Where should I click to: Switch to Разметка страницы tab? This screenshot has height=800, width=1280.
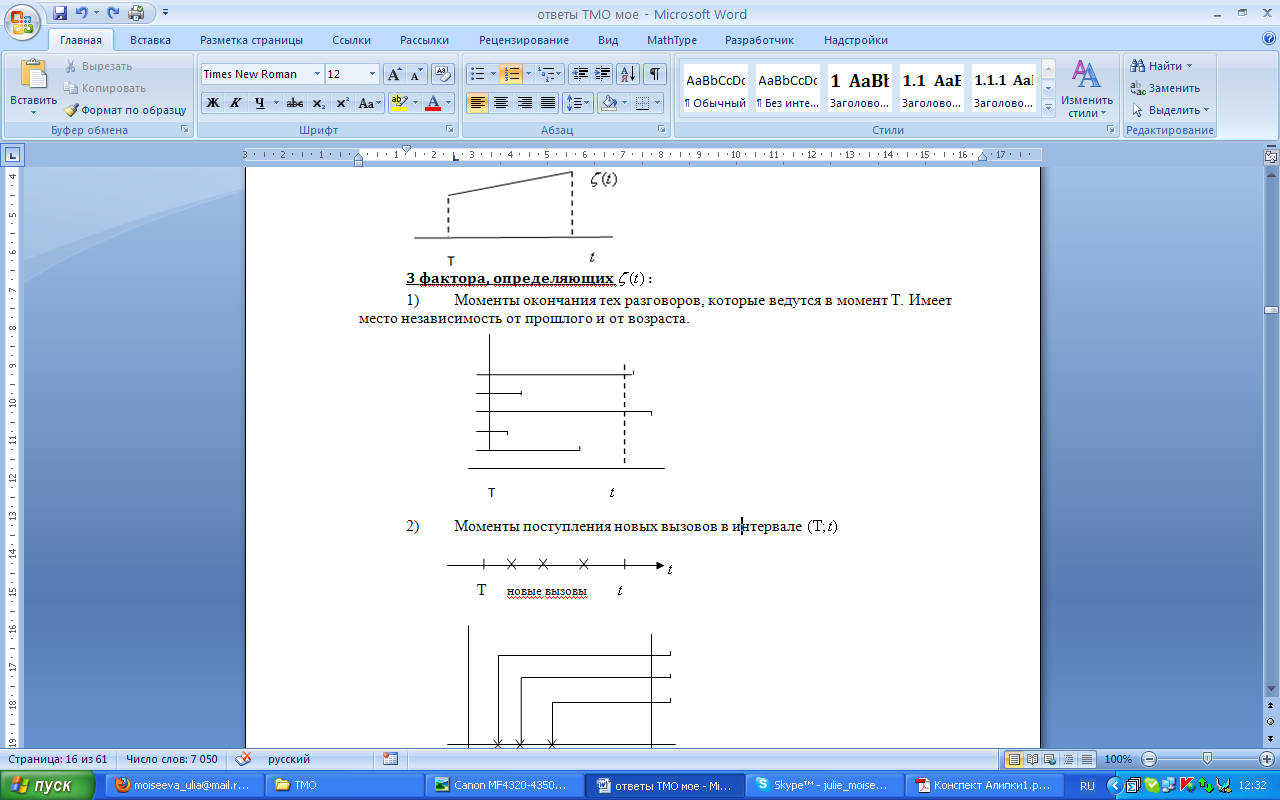pyautogui.click(x=251, y=40)
